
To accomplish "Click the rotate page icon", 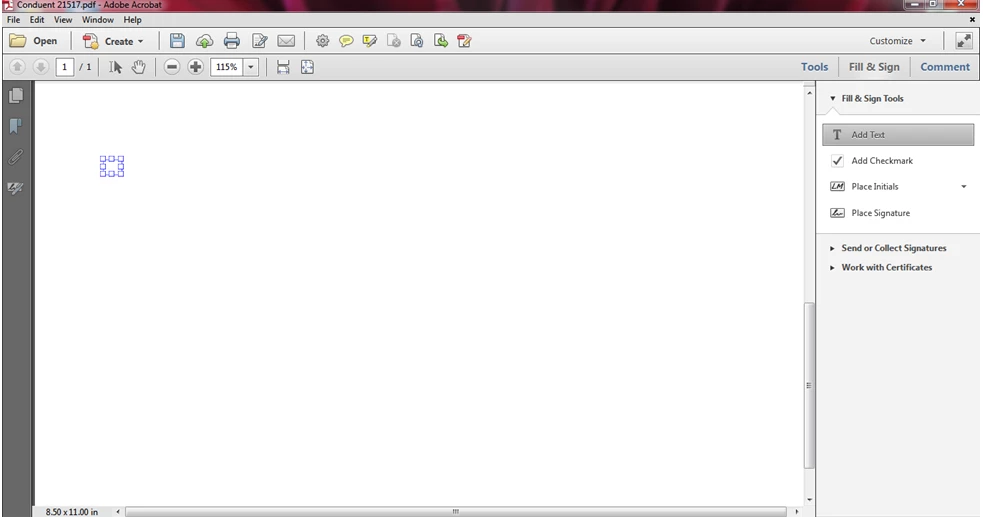I will point(417,41).
